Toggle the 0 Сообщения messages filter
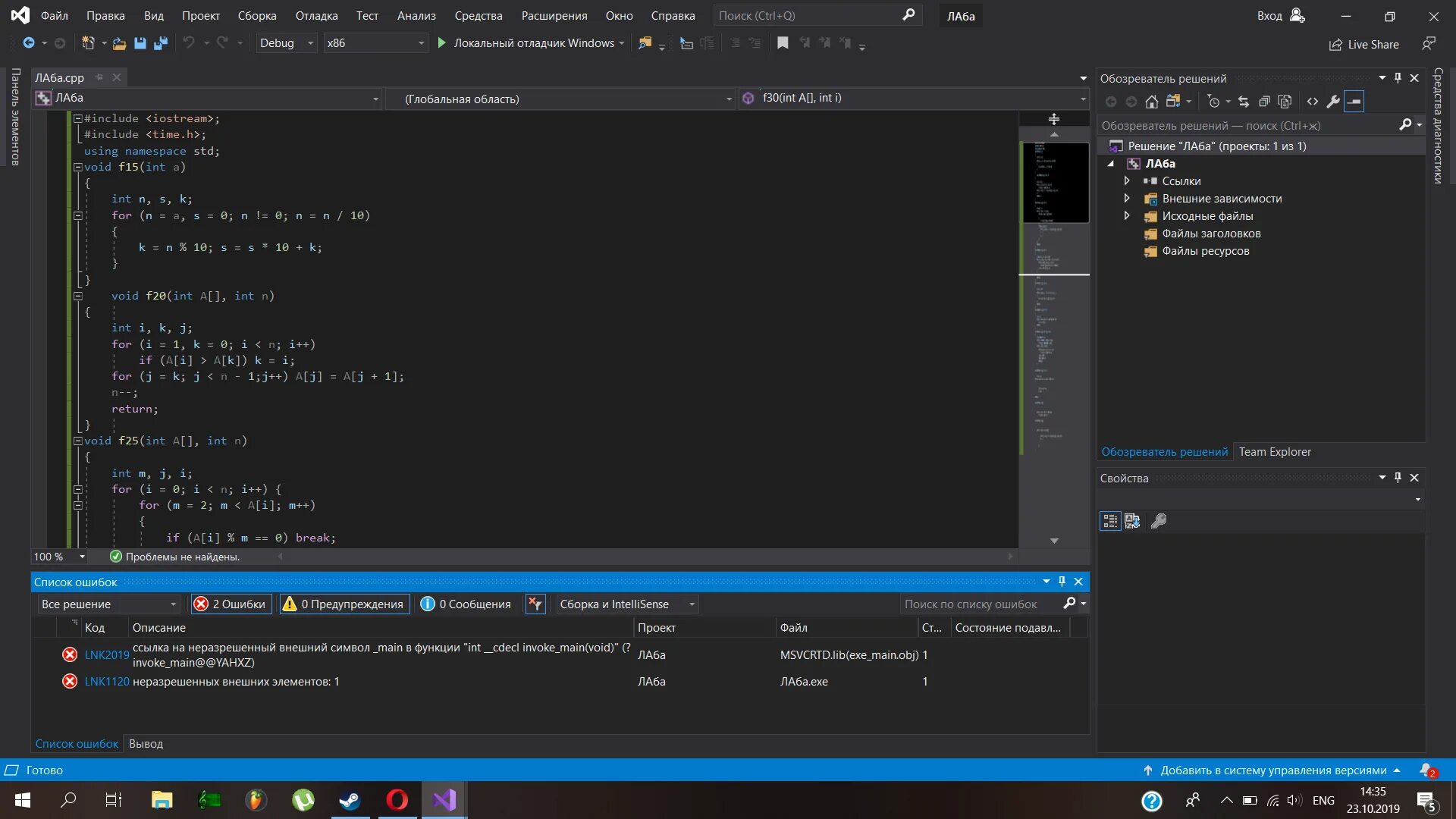 (467, 604)
